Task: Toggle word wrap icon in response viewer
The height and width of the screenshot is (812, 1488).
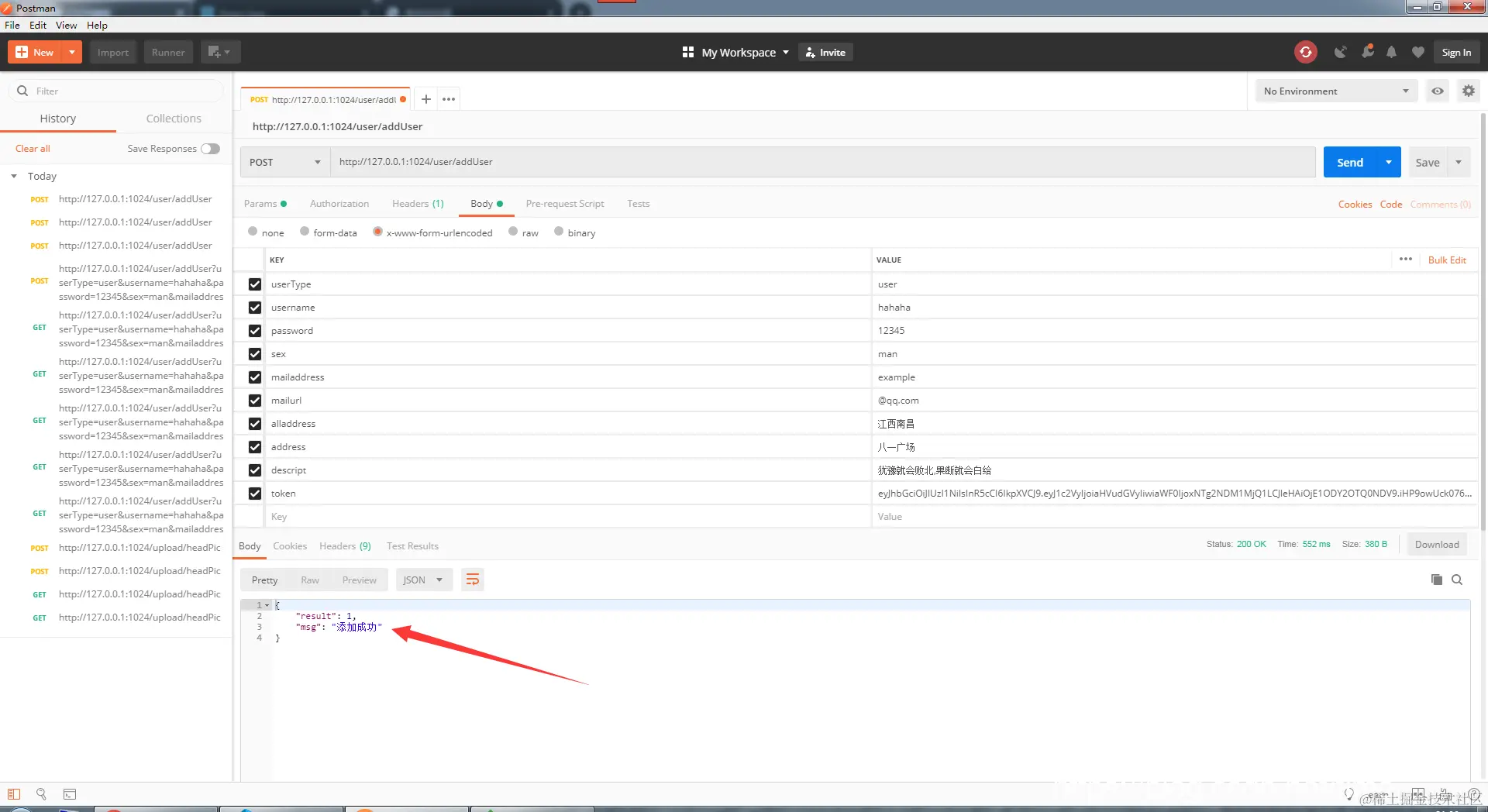Action: click(x=472, y=580)
